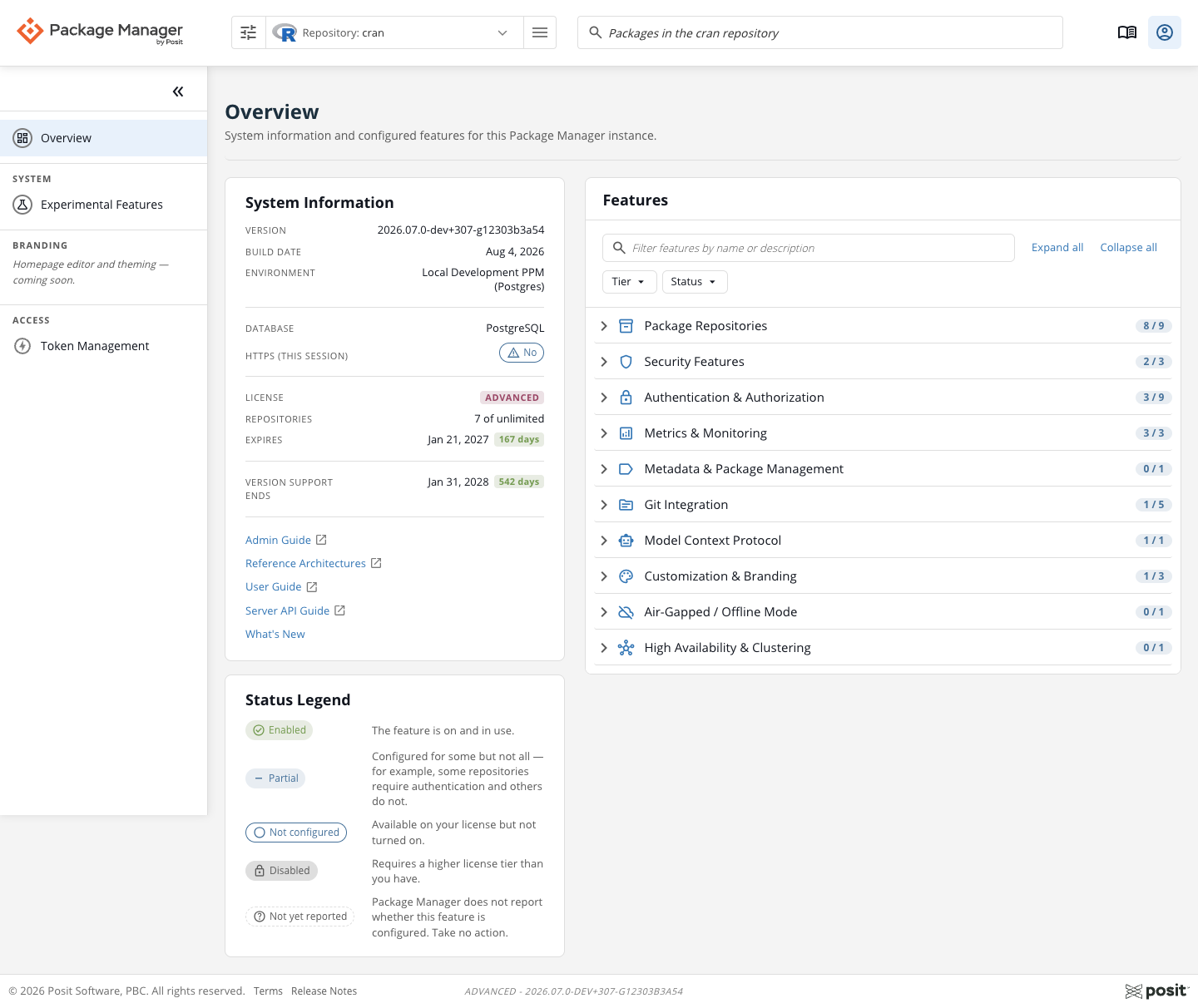The height and width of the screenshot is (1008, 1198).
Task: Open the User Guide link
Action: [x=273, y=587]
